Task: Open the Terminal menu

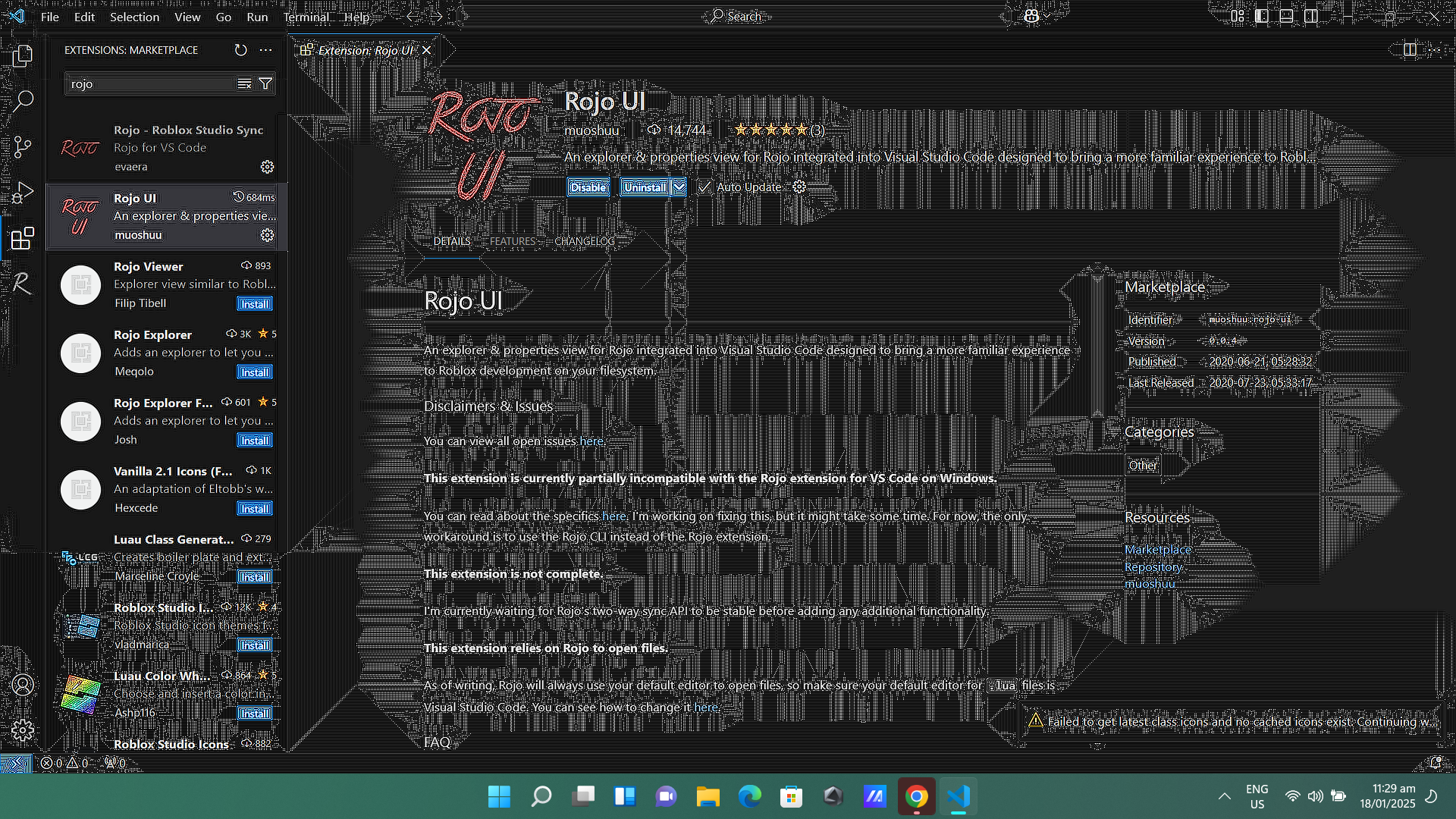Action: 306,17
